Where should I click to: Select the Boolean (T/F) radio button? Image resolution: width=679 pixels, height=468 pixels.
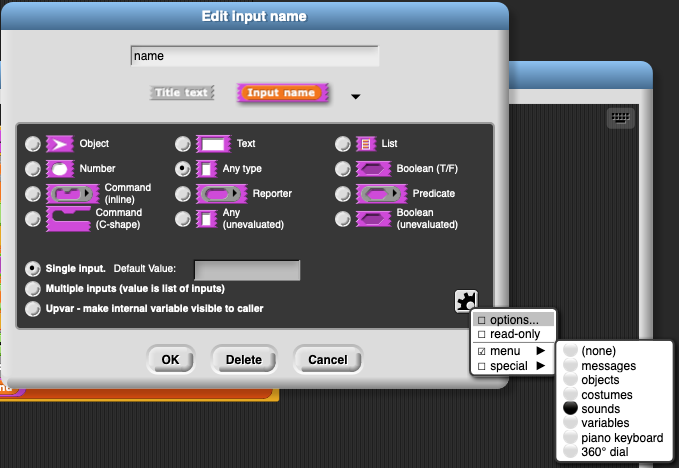pyautogui.click(x=343, y=169)
